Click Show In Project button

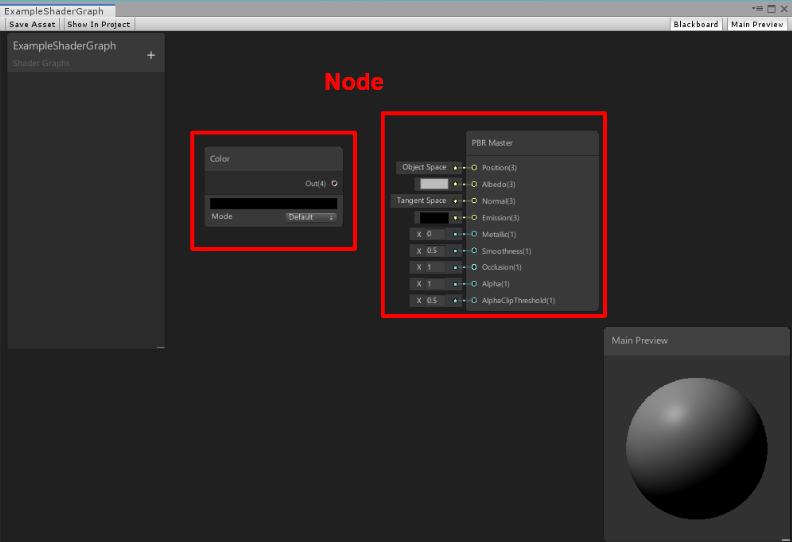(x=98, y=24)
